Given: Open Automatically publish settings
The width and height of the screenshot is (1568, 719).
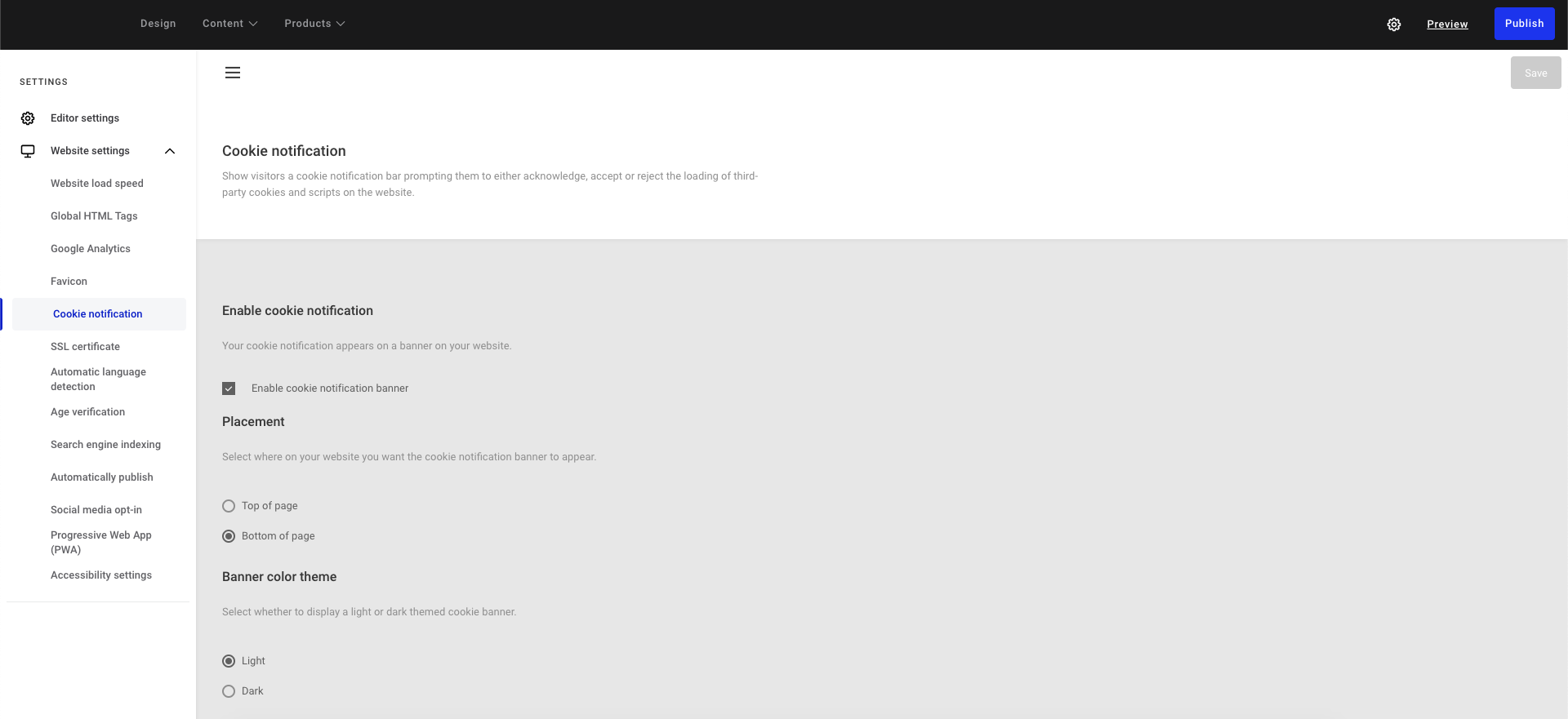Looking at the screenshot, I should (102, 477).
